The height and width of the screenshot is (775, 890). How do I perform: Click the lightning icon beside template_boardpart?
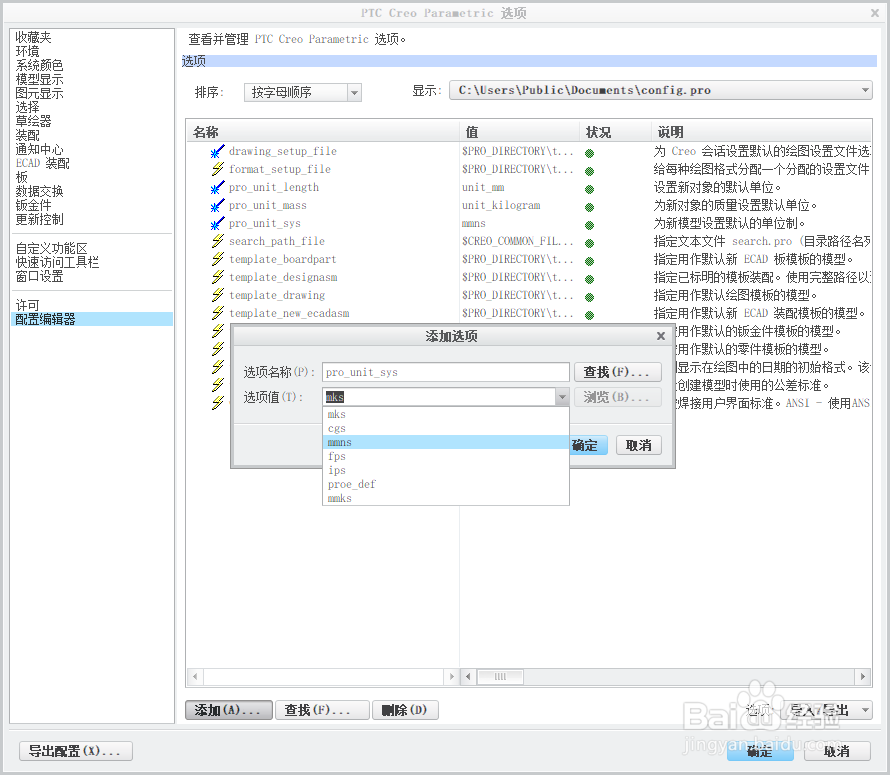point(217,259)
